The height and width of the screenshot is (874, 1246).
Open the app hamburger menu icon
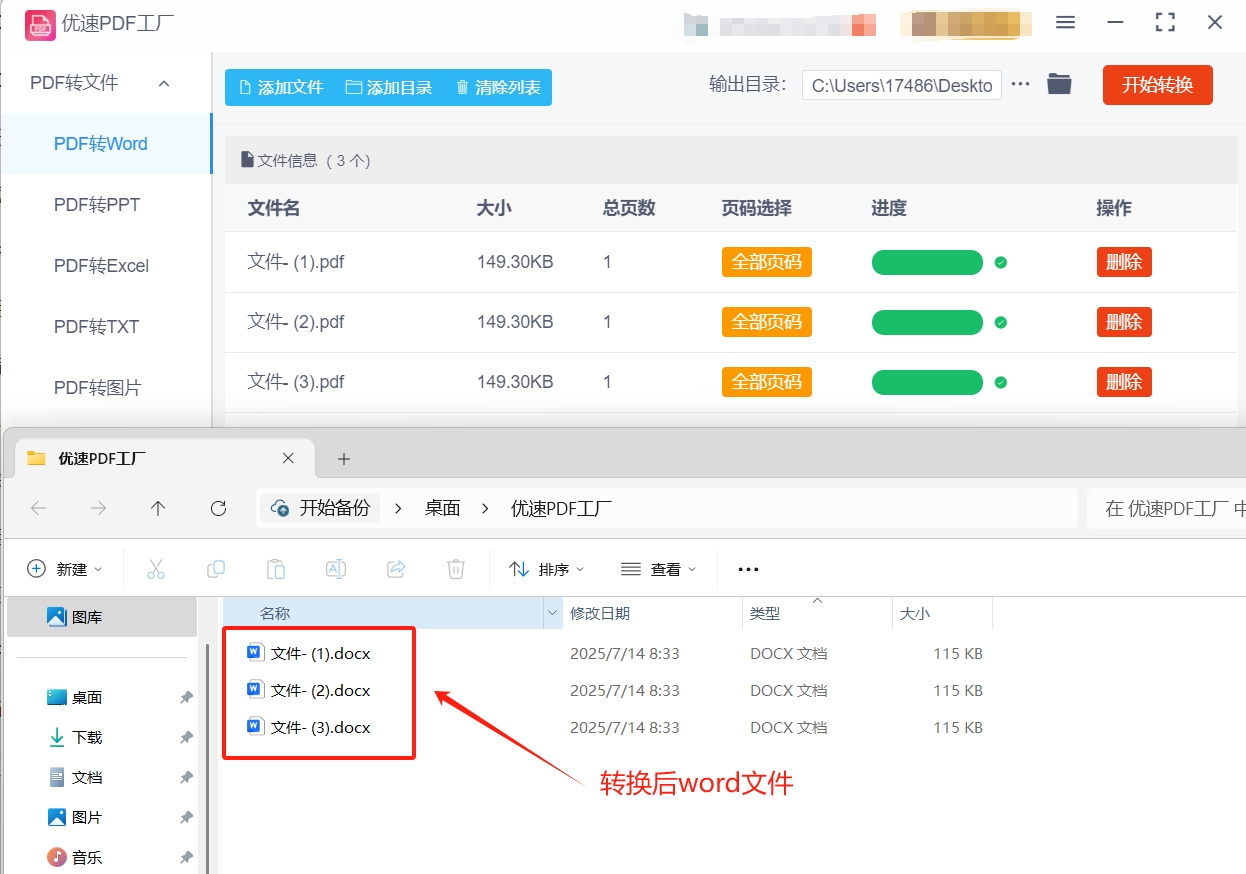click(1065, 22)
